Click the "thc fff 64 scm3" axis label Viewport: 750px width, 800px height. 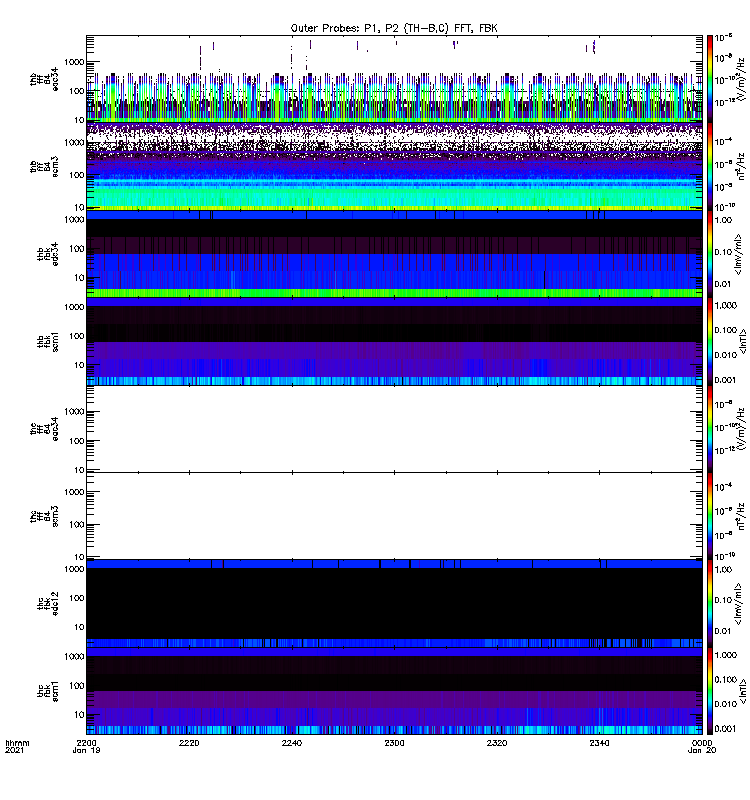pos(44,516)
